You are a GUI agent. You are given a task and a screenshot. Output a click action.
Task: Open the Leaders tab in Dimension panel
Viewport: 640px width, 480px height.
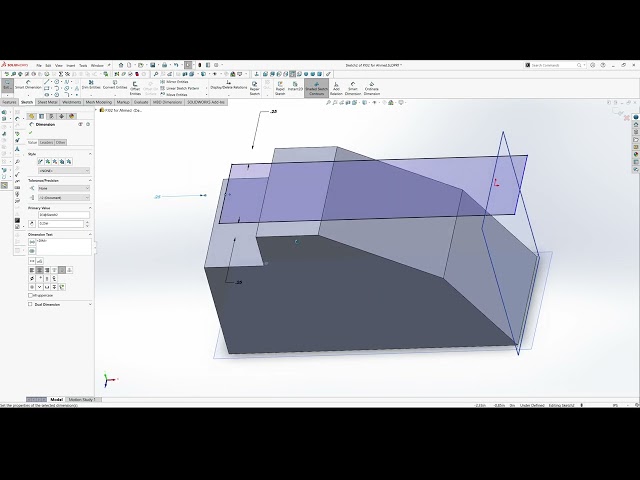coord(46,142)
